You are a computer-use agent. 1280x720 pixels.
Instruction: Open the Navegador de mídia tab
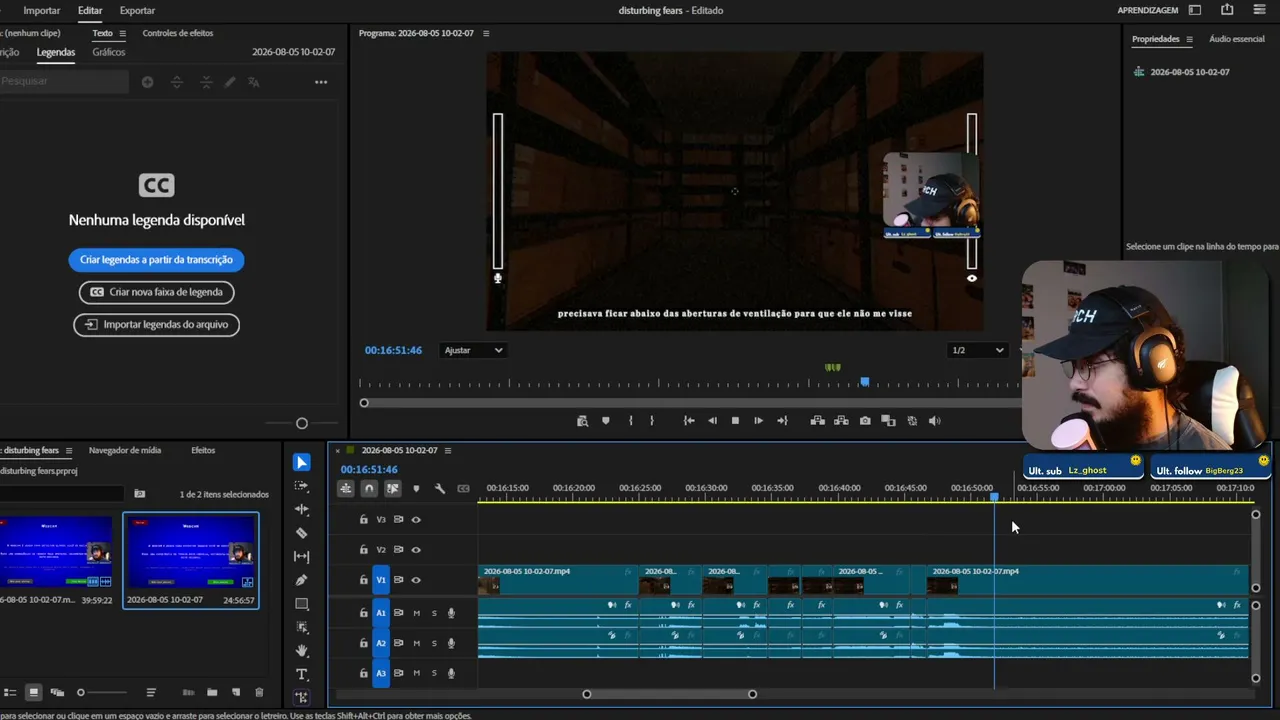pos(125,451)
